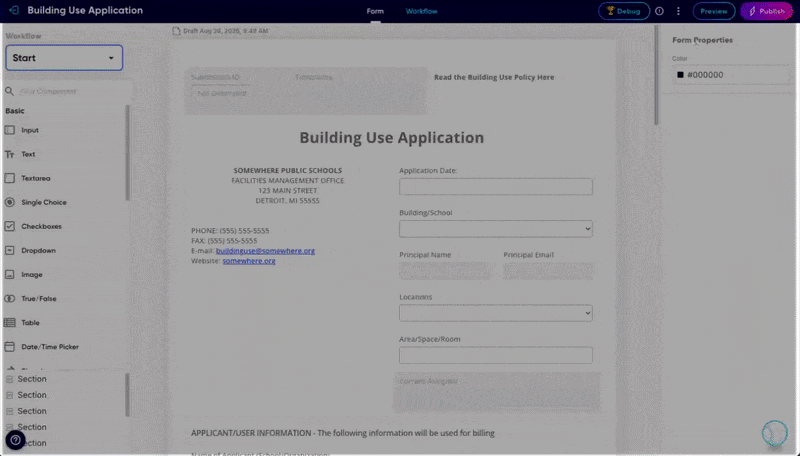Click the Basic category label

click(x=15, y=111)
